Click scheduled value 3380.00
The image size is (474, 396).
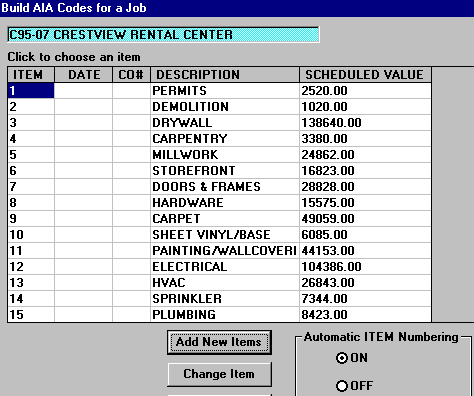(x=365, y=139)
